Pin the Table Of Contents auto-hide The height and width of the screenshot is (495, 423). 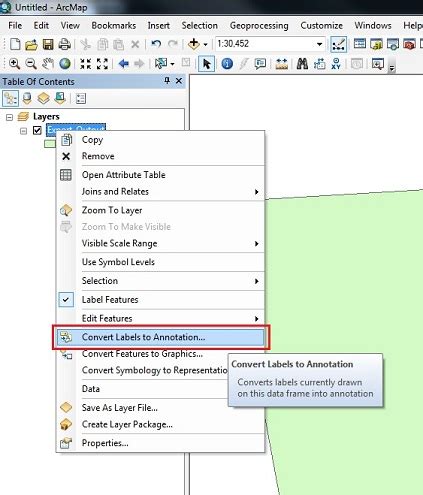pos(167,81)
